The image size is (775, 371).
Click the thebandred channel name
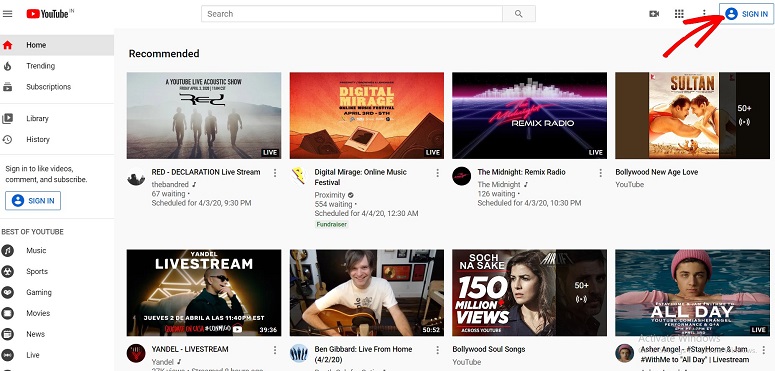click(x=170, y=184)
